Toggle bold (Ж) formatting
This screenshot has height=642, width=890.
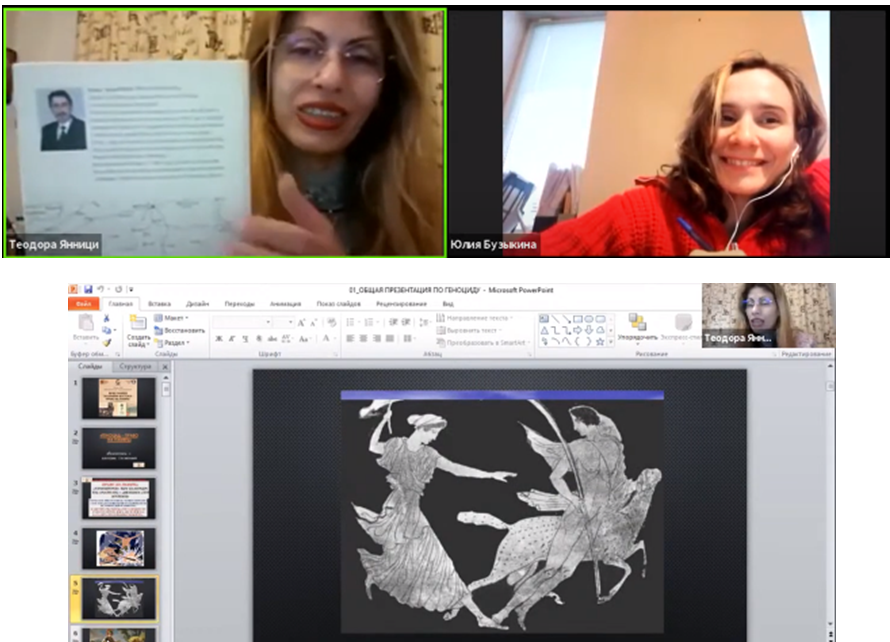tap(219, 339)
